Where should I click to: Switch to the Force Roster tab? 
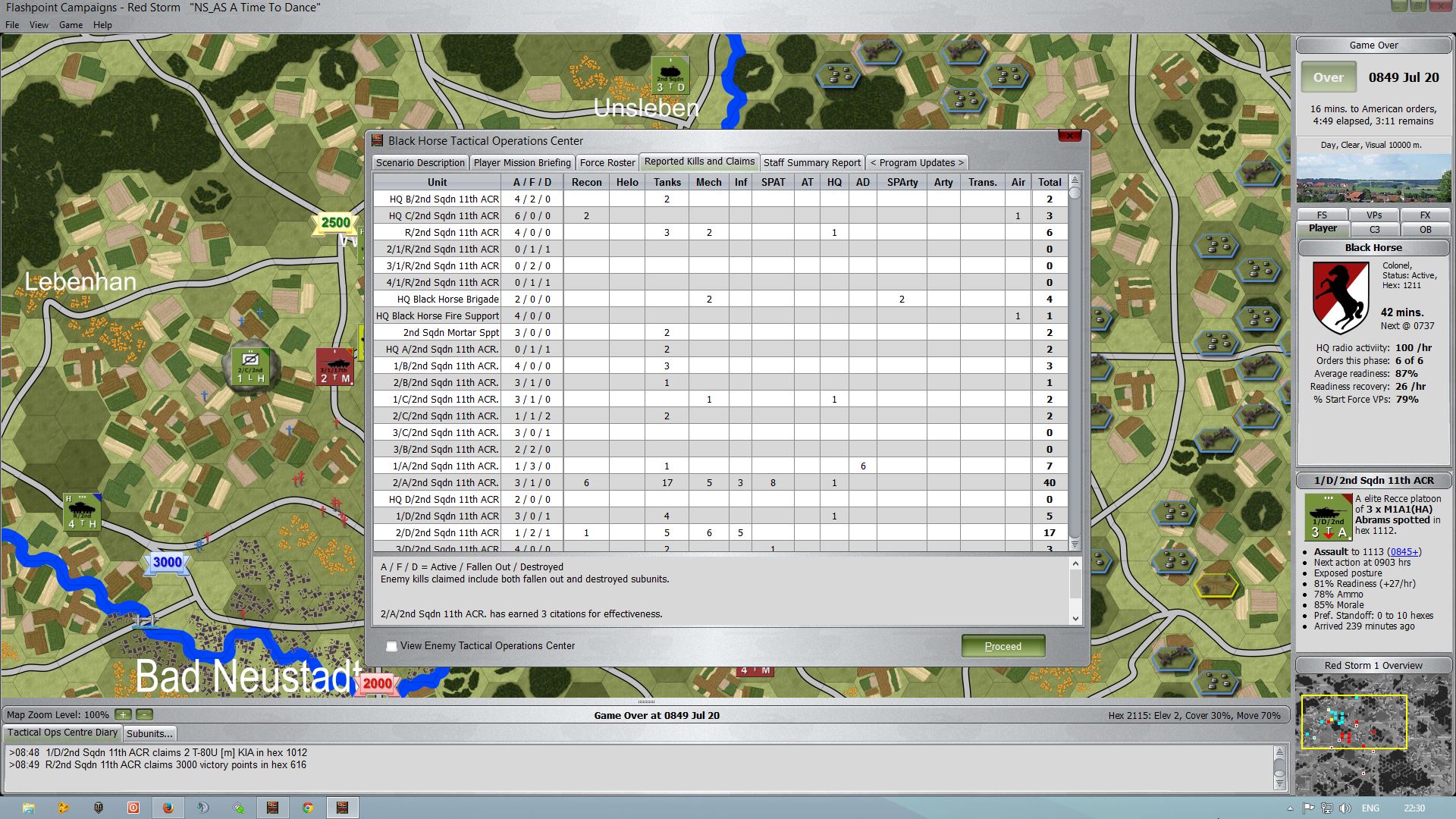607,162
